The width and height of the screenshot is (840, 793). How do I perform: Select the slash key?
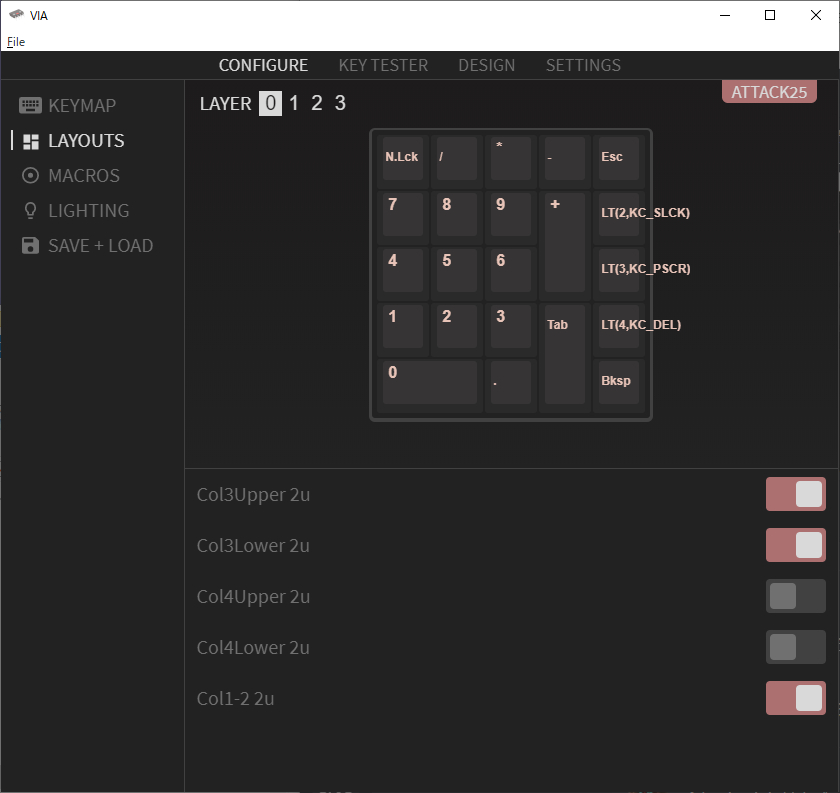pyautogui.click(x=456, y=159)
